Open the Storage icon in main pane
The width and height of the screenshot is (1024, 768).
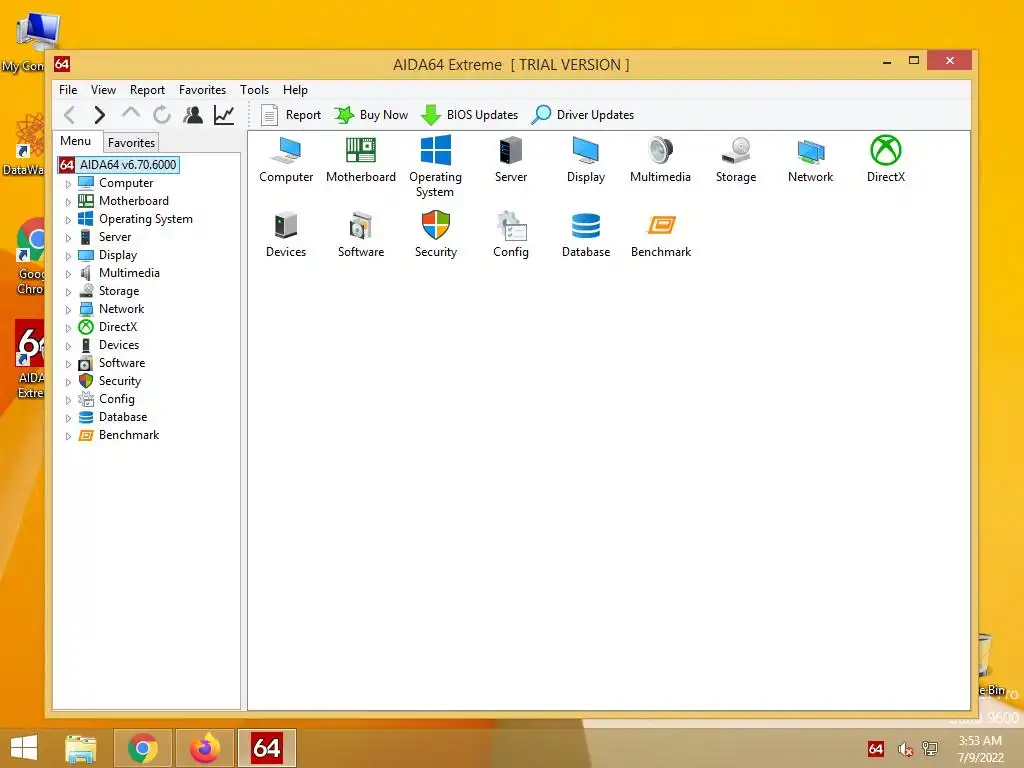click(736, 159)
